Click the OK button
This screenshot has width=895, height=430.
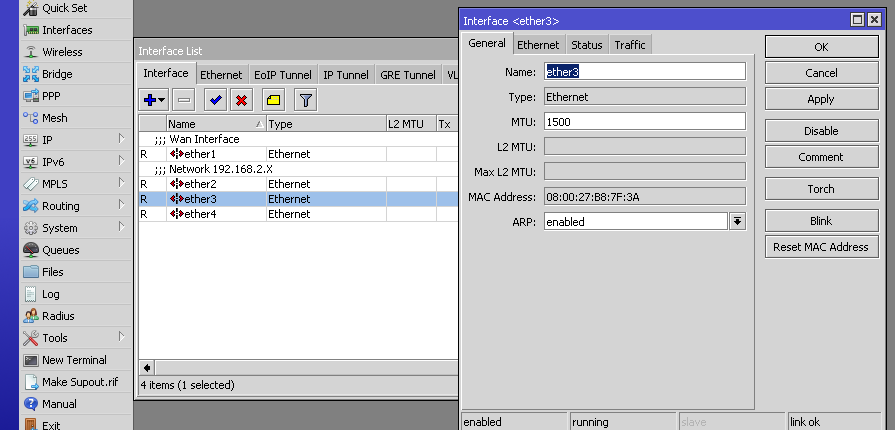pos(821,47)
